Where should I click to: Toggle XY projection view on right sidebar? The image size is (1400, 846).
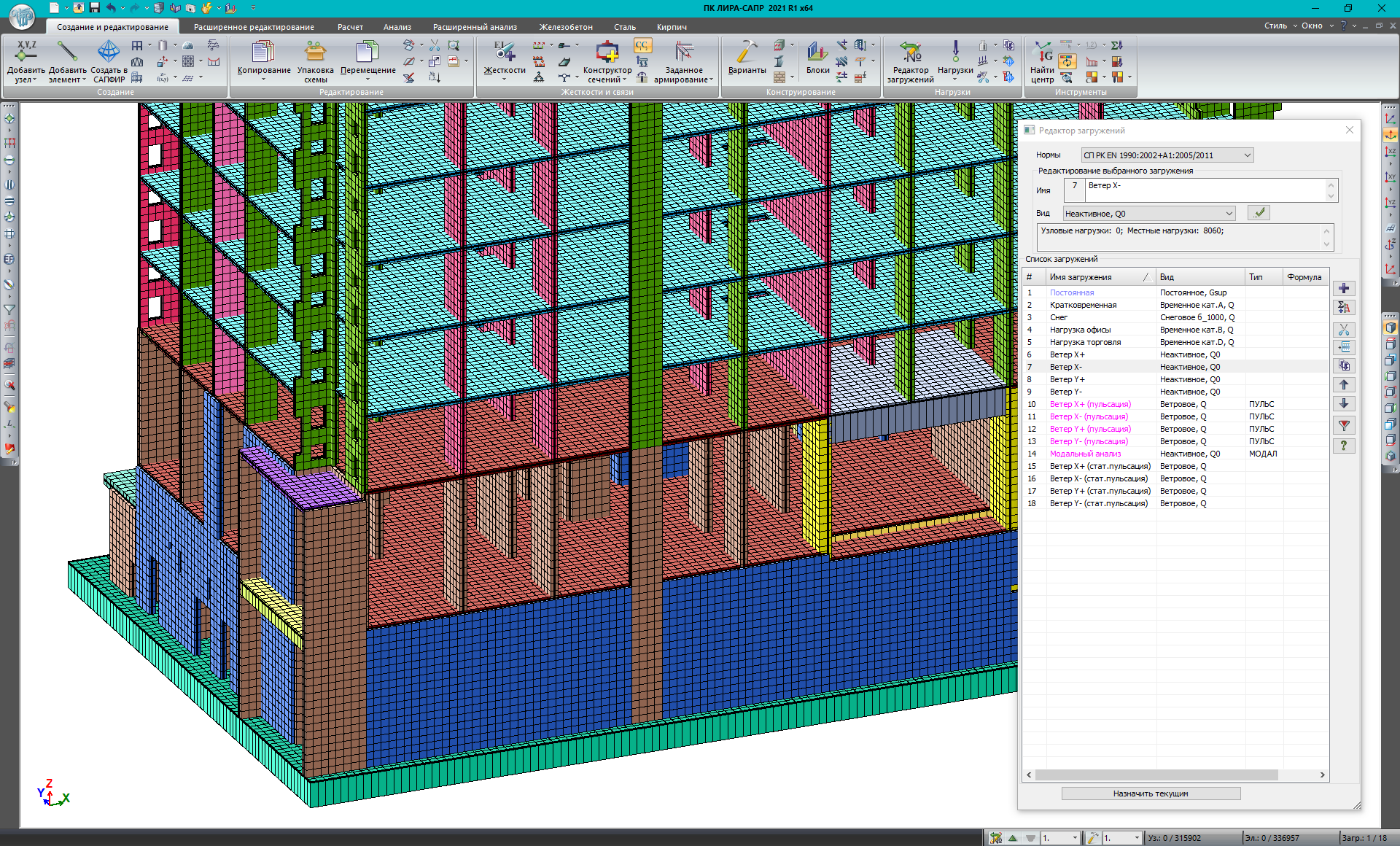click(1391, 177)
